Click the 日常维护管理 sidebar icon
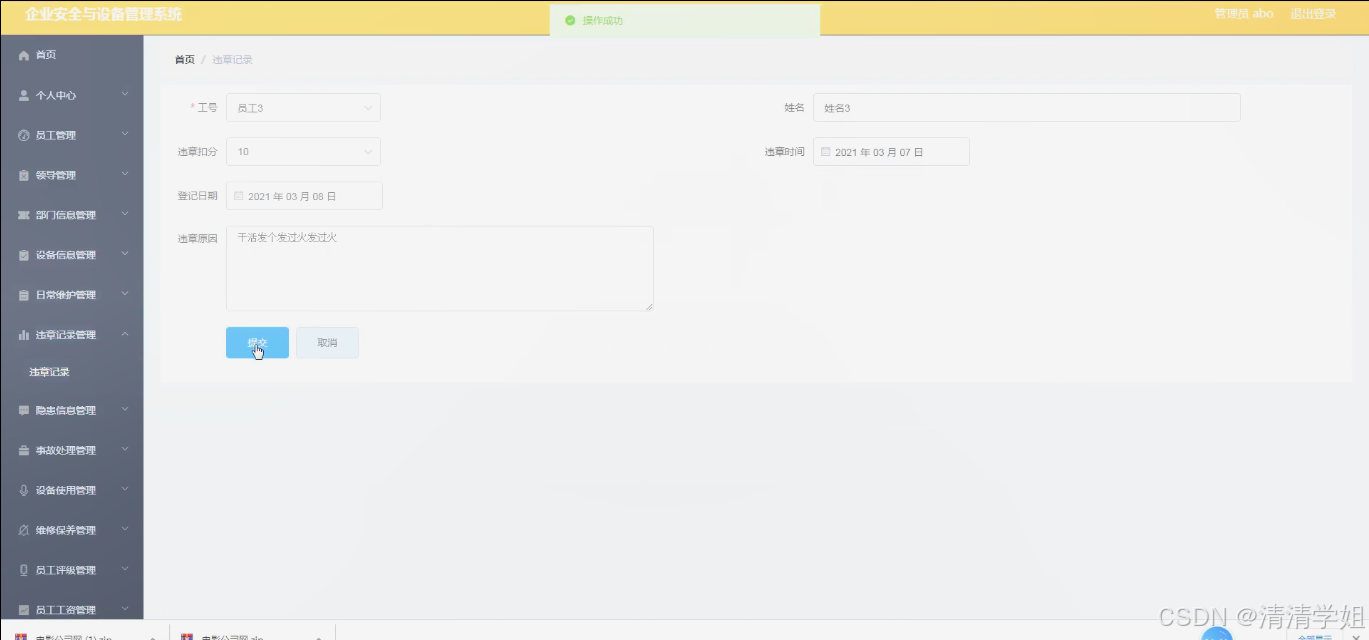 click(24, 294)
